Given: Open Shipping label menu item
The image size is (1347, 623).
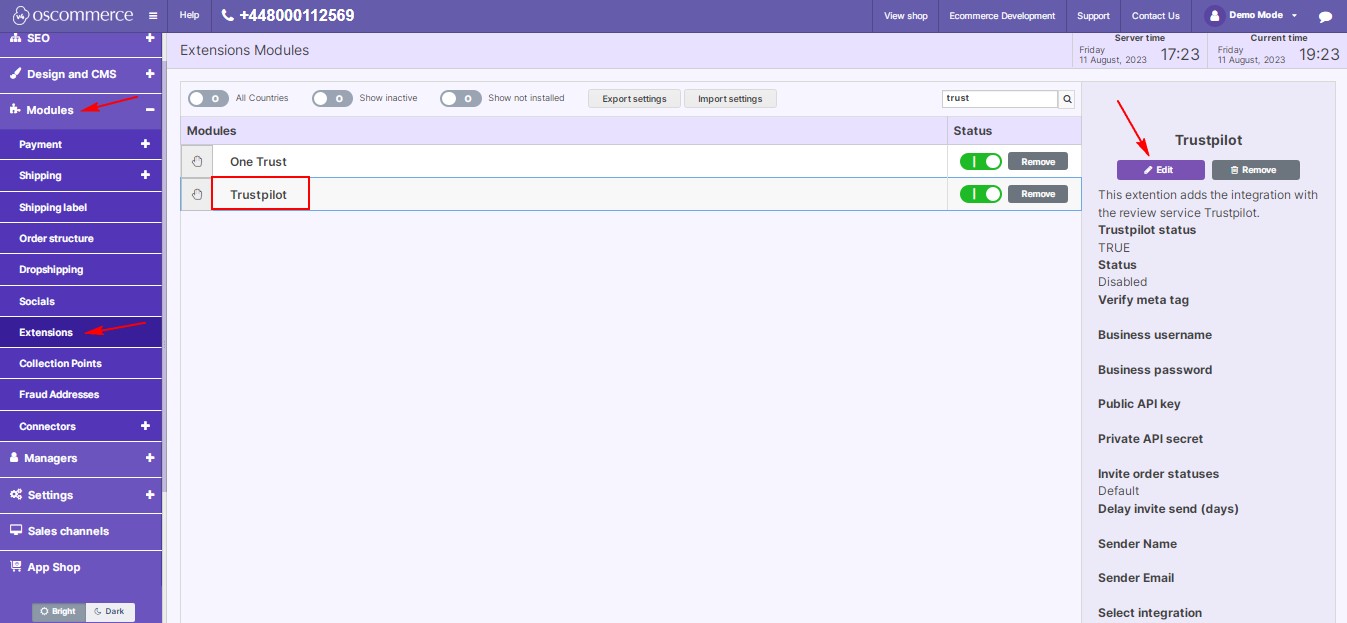Looking at the screenshot, I should (x=80, y=207).
